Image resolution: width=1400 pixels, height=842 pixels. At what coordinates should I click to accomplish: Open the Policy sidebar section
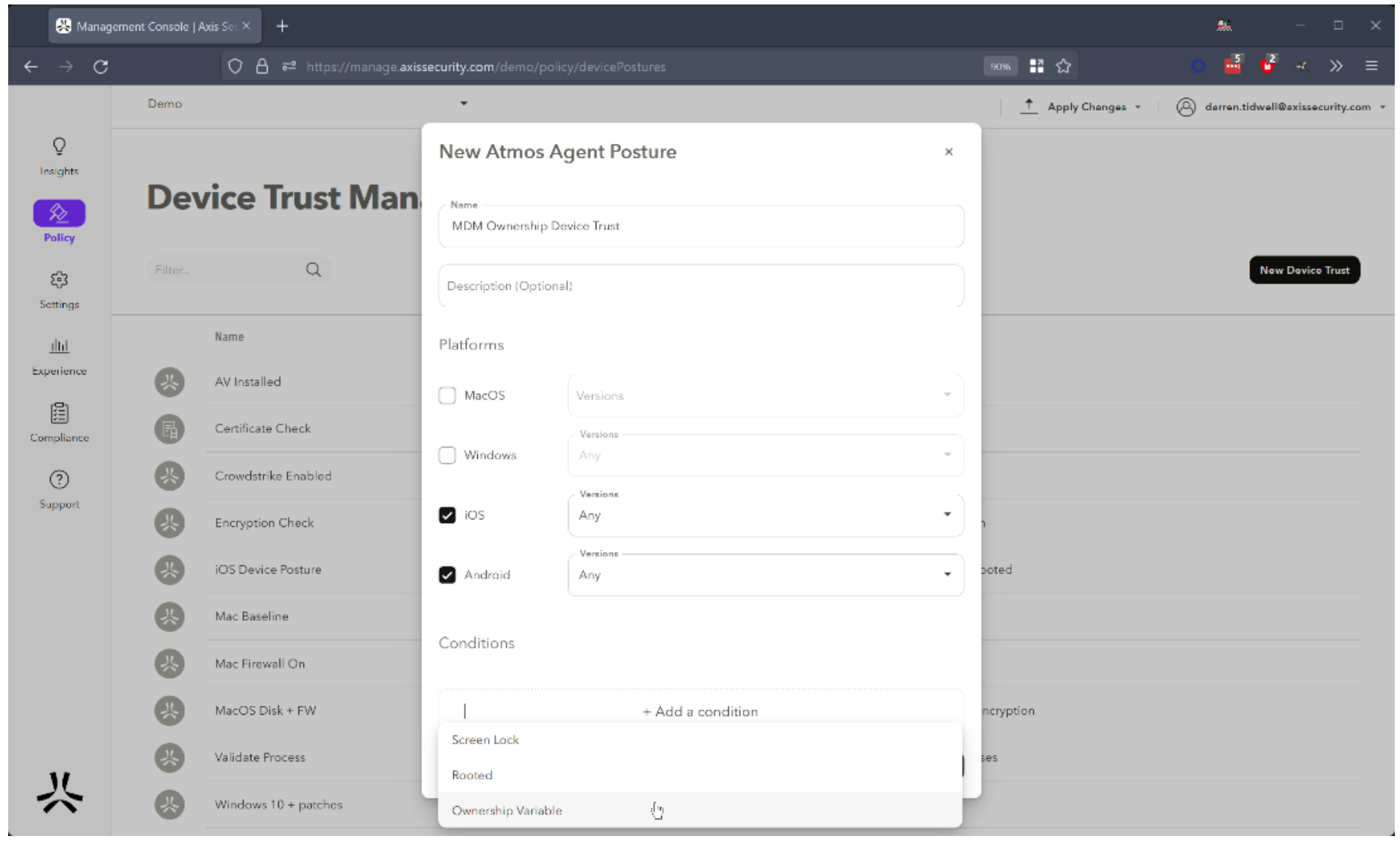coord(59,221)
